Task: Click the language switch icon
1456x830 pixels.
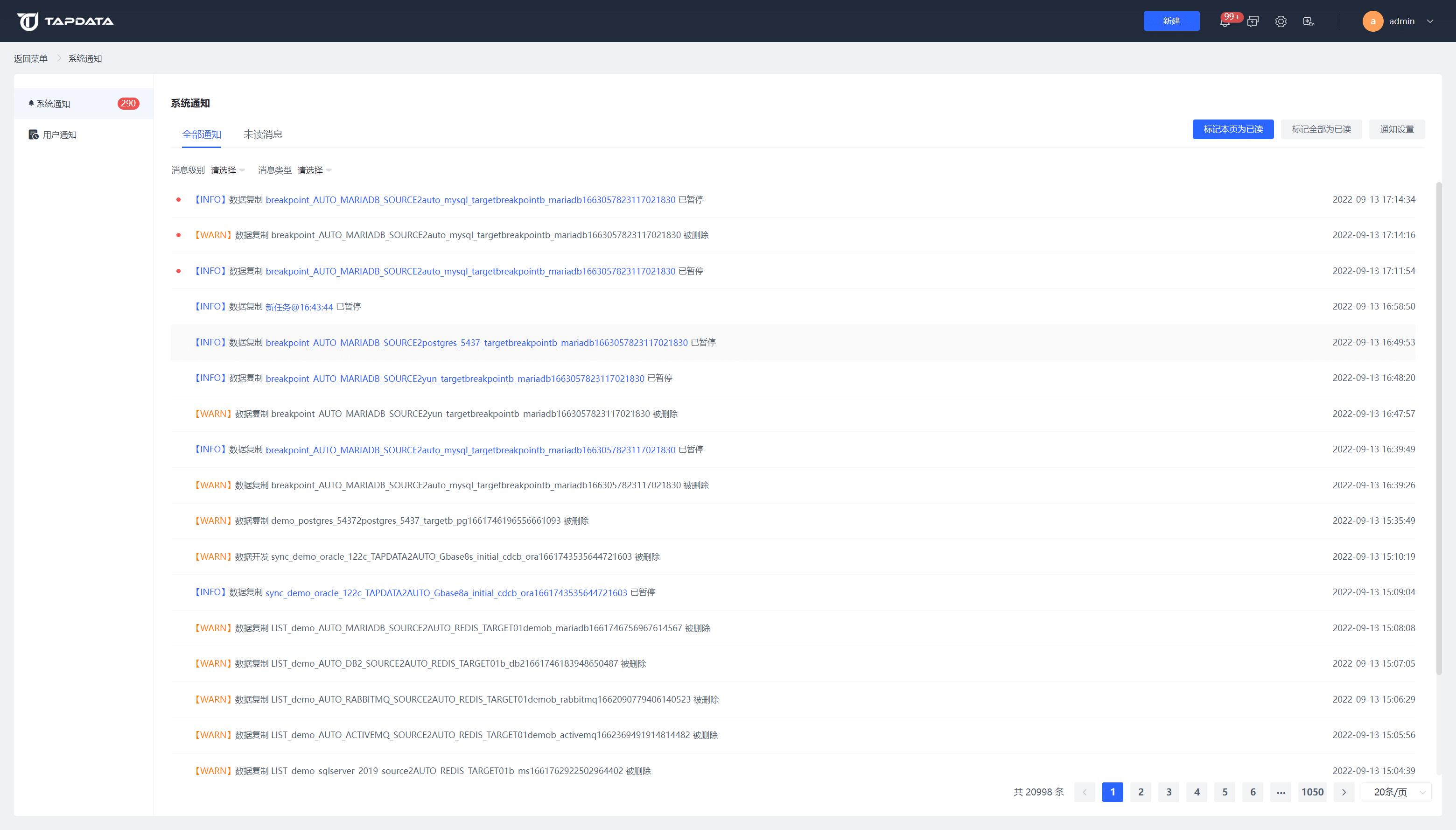Action: (1309, 21)
